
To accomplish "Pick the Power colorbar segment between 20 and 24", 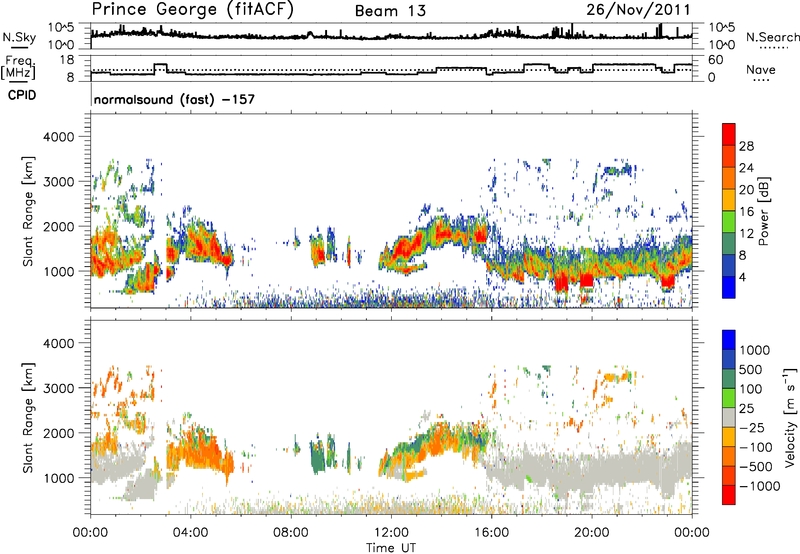I will pos(729,178).
